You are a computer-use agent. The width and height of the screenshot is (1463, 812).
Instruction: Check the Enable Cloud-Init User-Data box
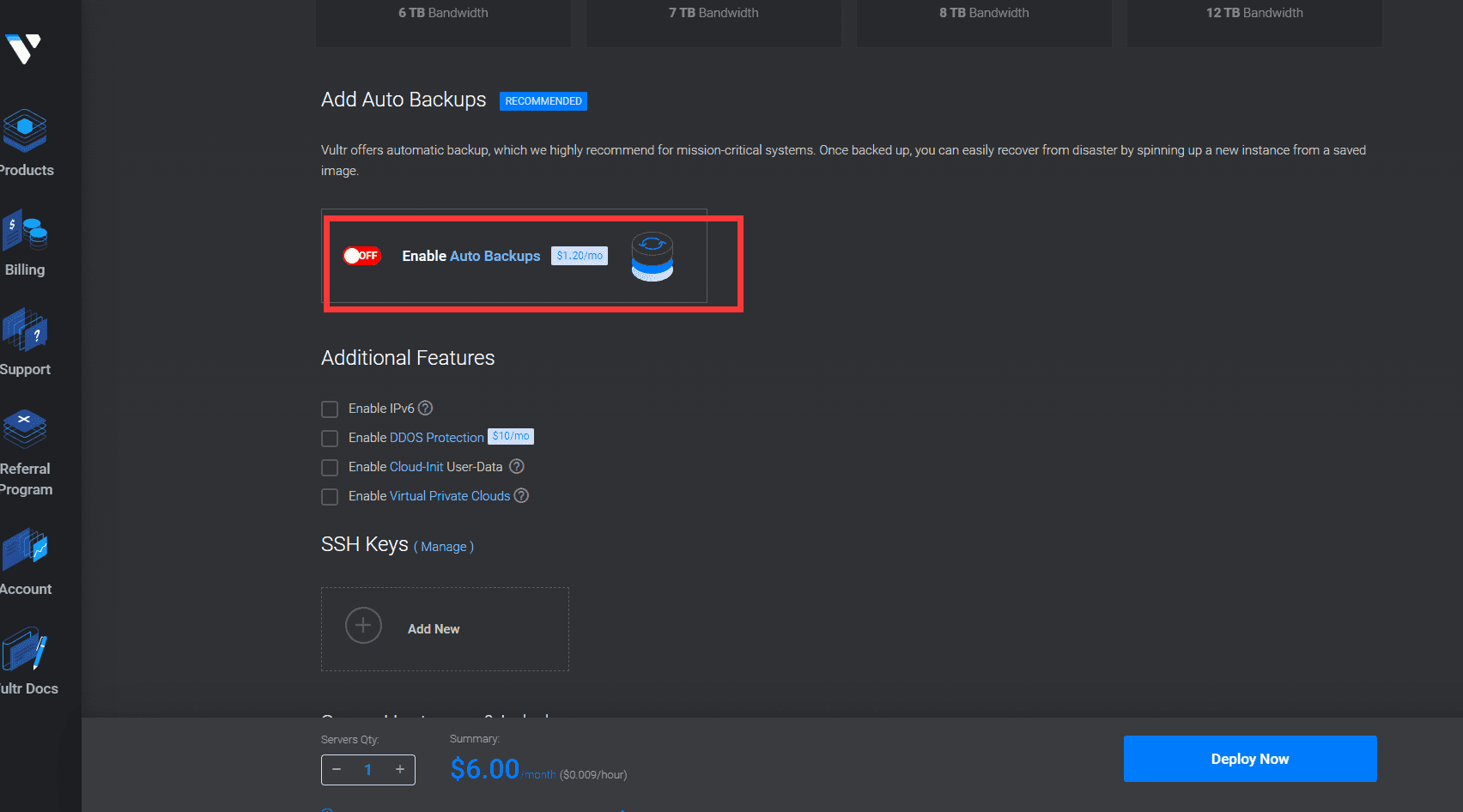(x=330, y=468)
